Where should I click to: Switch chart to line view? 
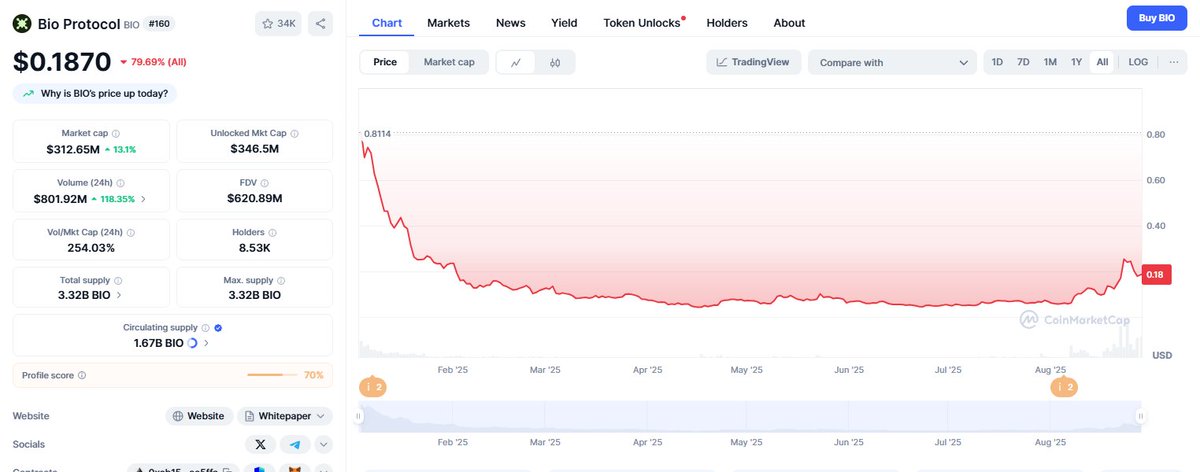tap(516, 62)
